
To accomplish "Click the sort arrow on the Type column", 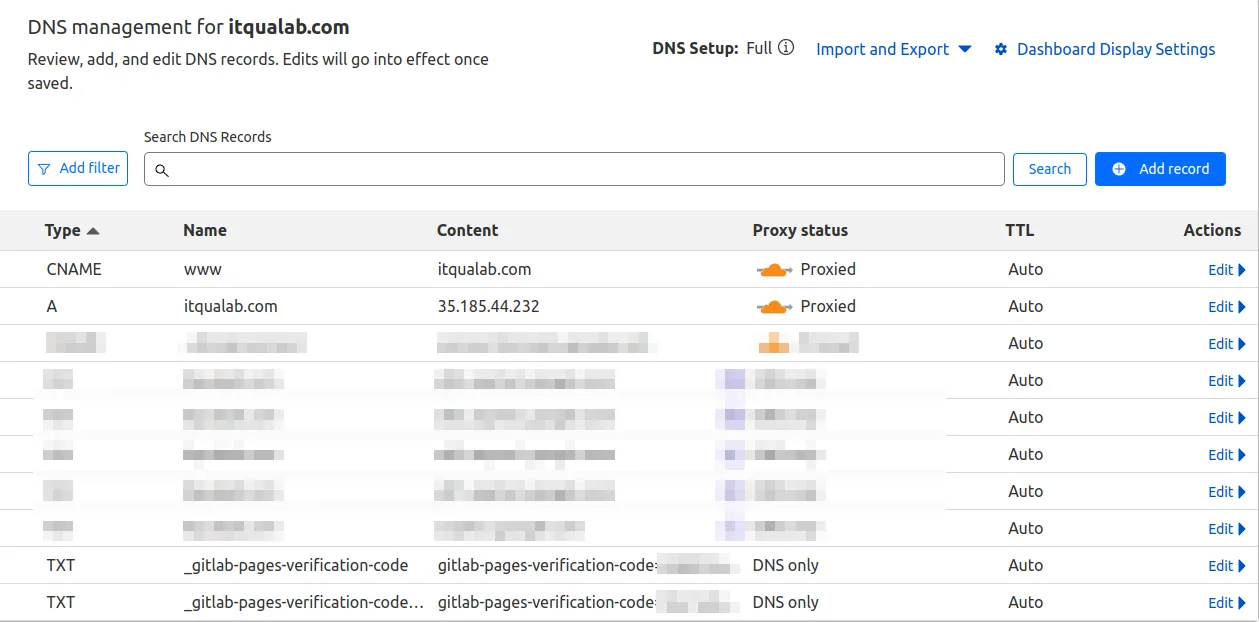I will click(91, 230).
